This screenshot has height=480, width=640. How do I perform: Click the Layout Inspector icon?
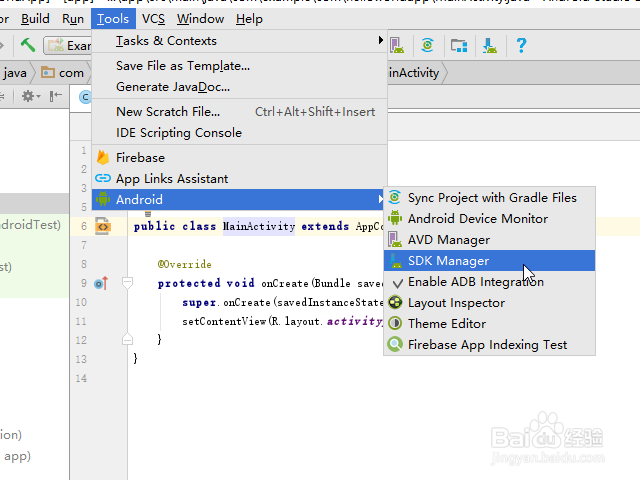pyautogui.click(x=395, y=302)
